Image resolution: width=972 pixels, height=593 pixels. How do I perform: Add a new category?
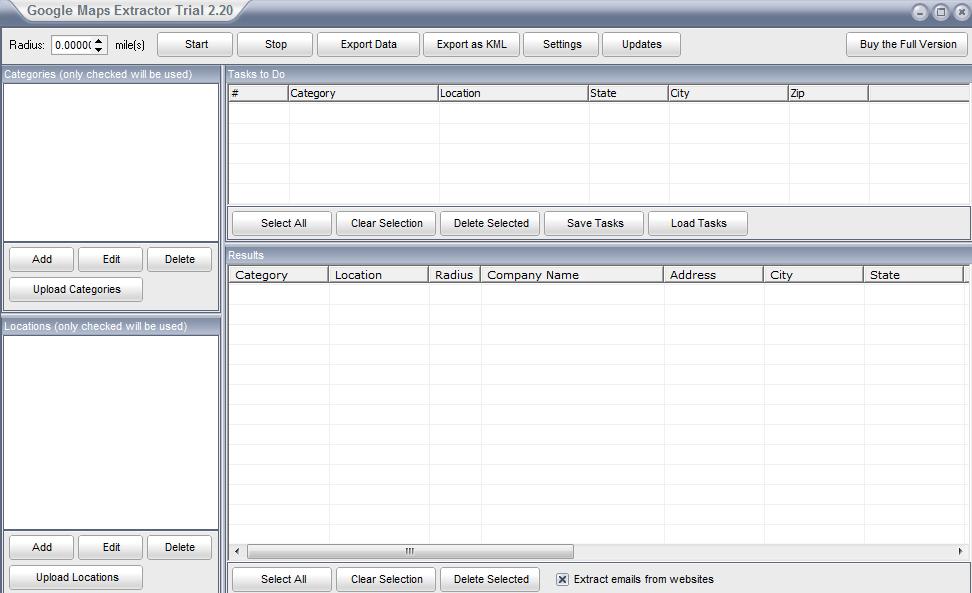[42, 259]
